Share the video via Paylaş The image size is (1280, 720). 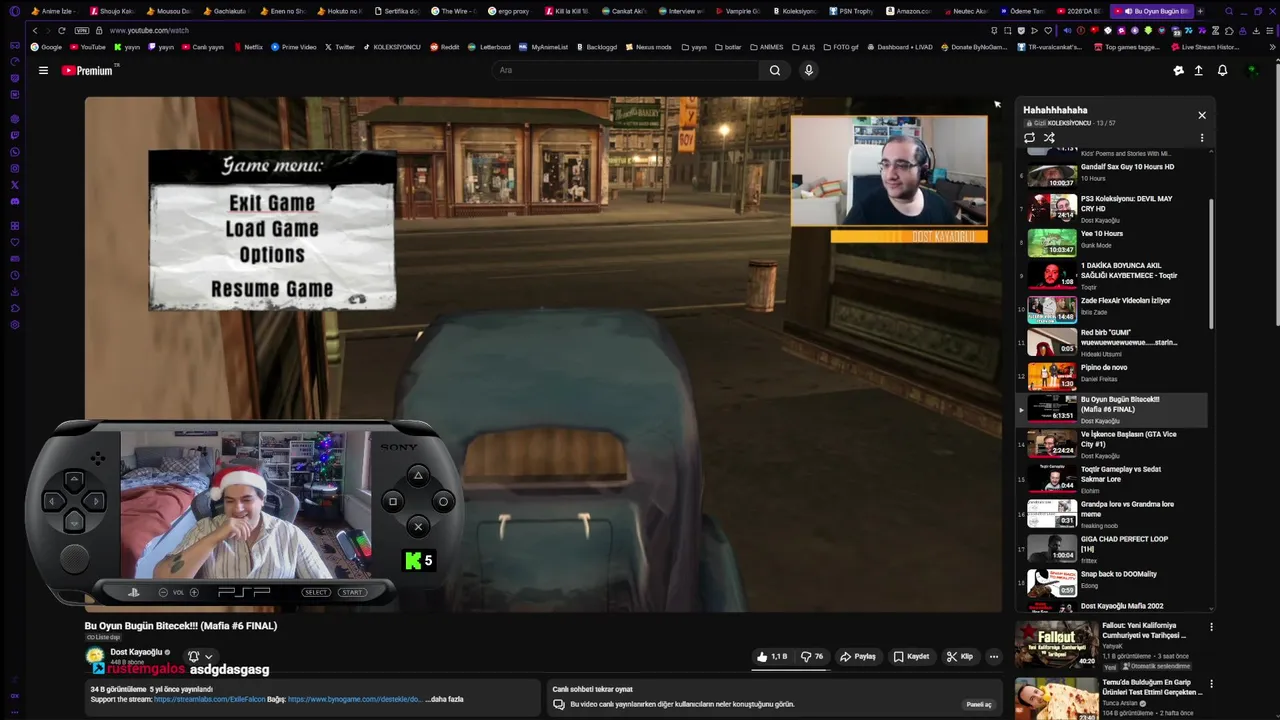point(858,657)
